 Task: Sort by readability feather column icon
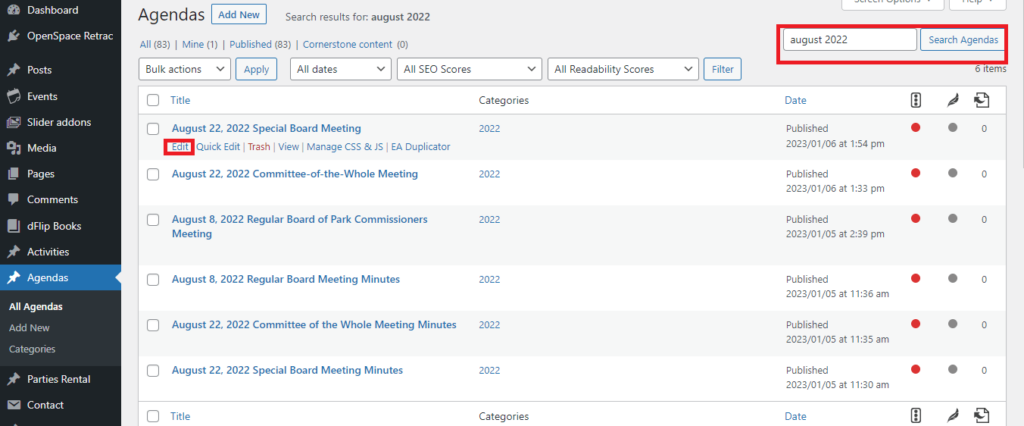953,100
